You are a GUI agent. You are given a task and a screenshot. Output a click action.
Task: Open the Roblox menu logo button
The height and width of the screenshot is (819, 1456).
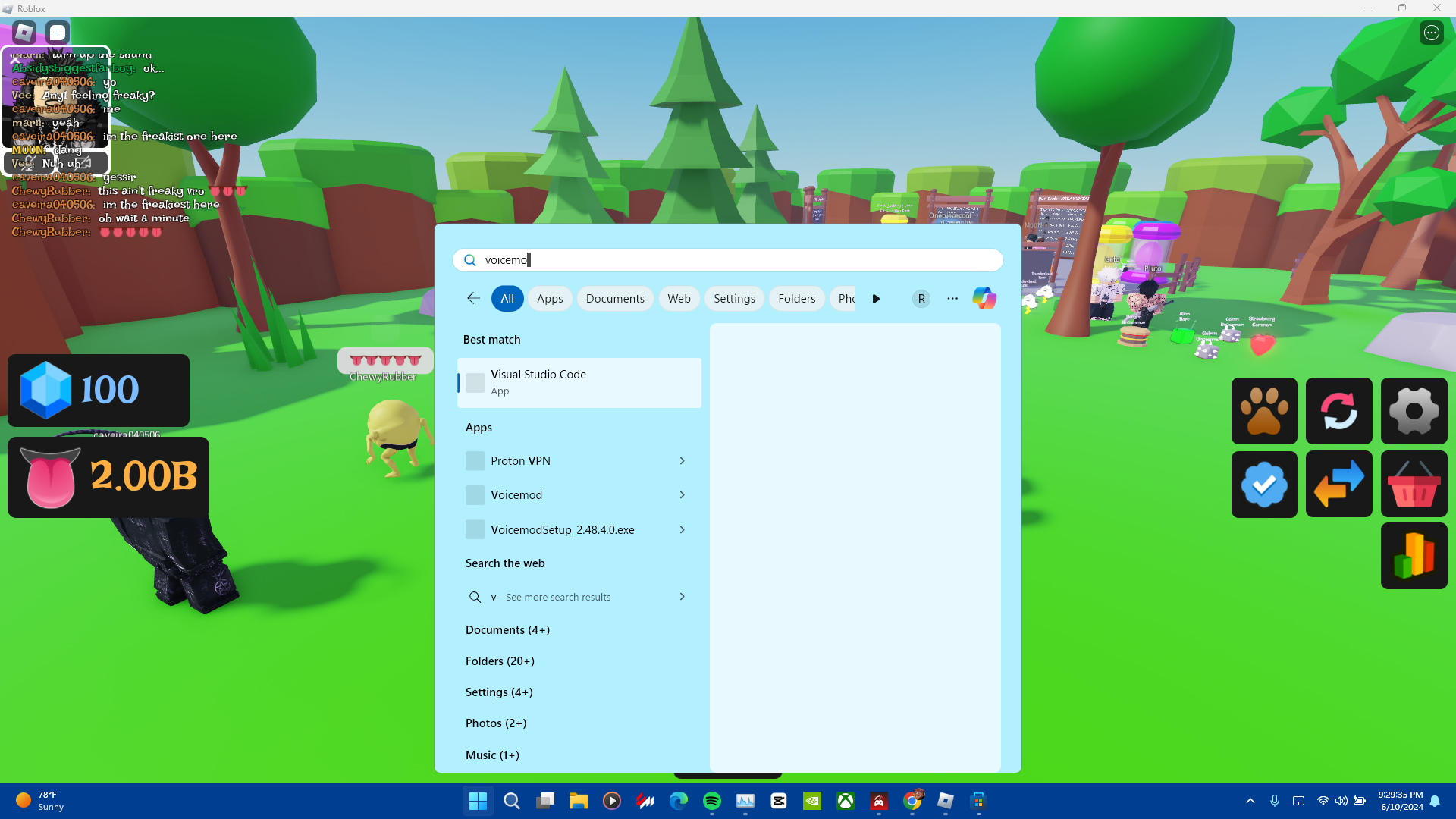(24, 33)
